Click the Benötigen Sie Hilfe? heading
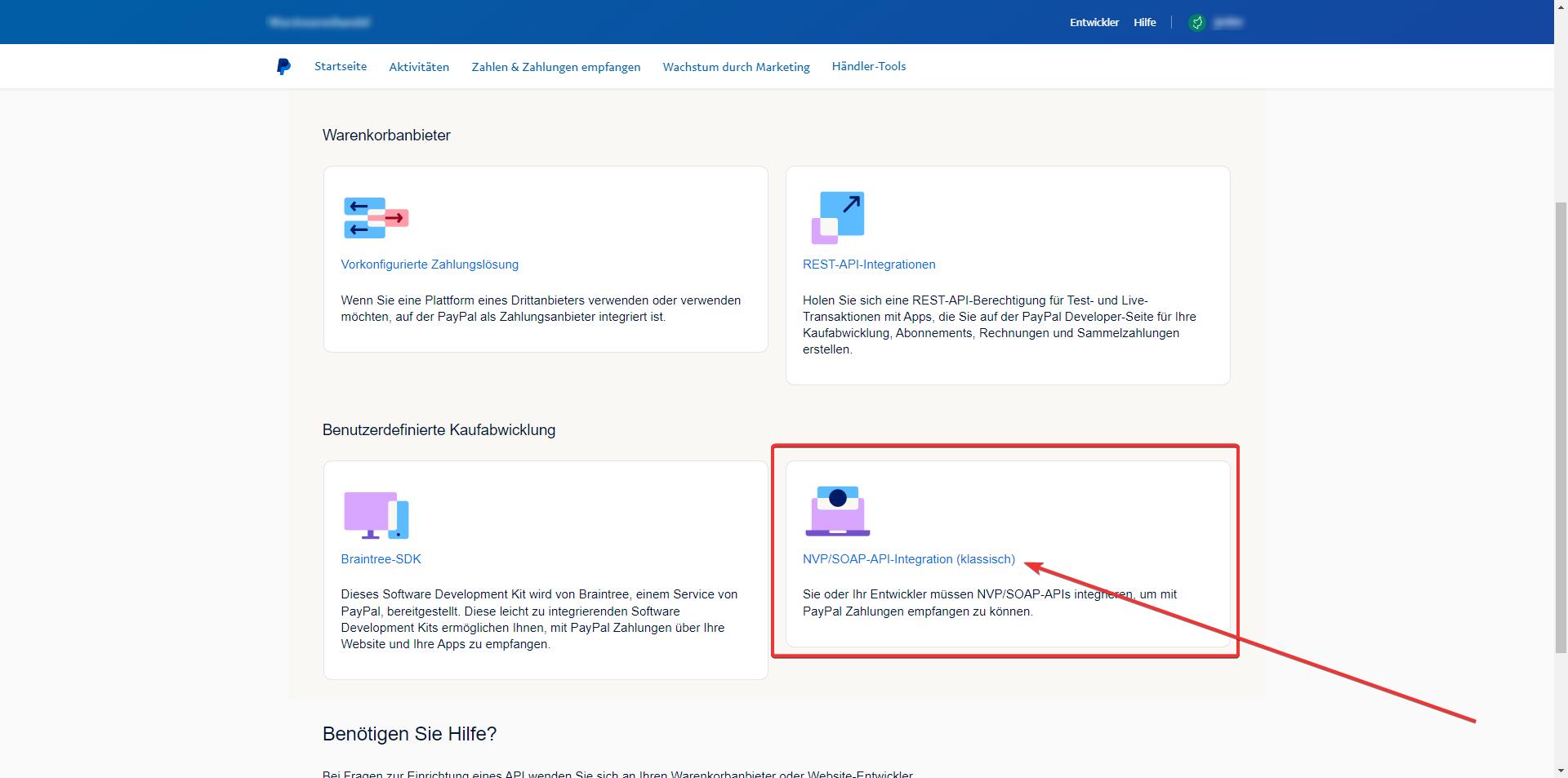Image resolution: width=1568 pixels, height=778 pixels. tap(409, 734)
